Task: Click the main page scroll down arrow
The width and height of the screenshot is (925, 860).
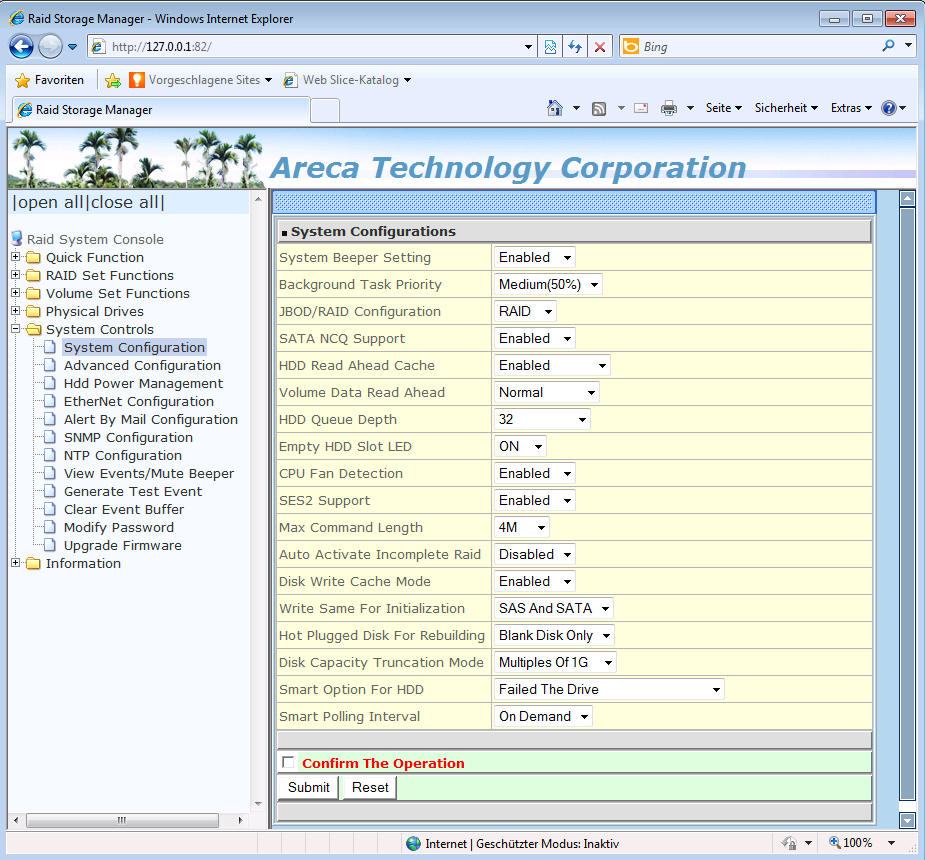Action: [x=907, y=819]
